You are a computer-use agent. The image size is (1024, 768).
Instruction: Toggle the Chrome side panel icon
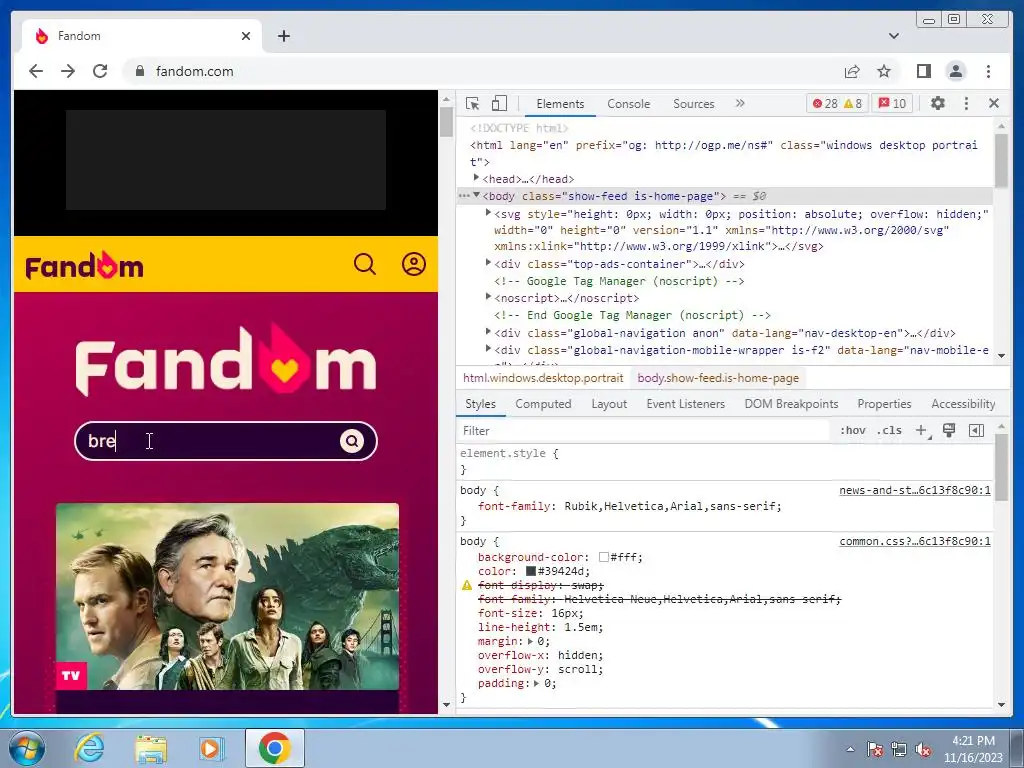coord(923,71)
